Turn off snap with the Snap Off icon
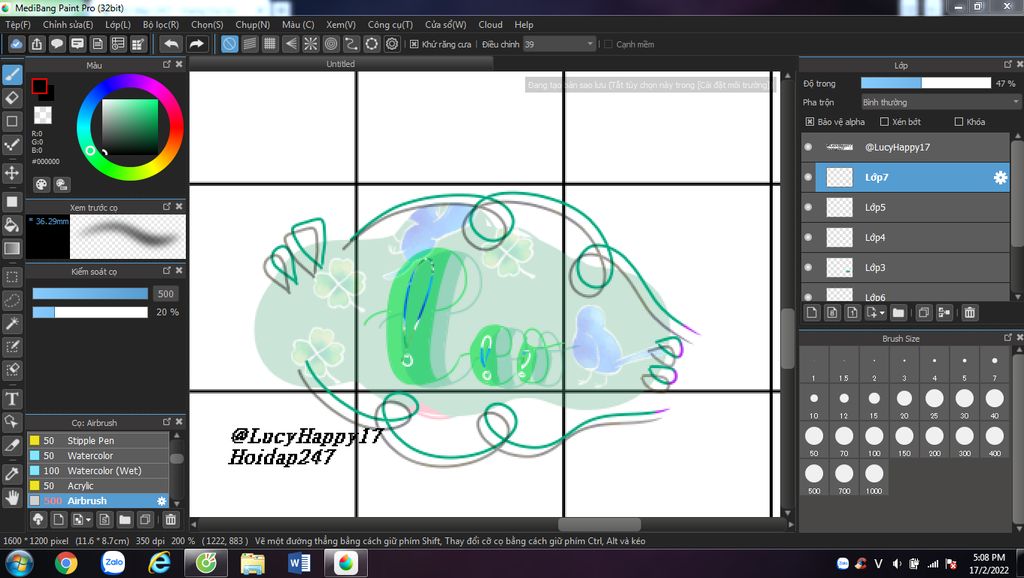The width and height of the screenshot is (1024, 578). click(x=229, y=44)
